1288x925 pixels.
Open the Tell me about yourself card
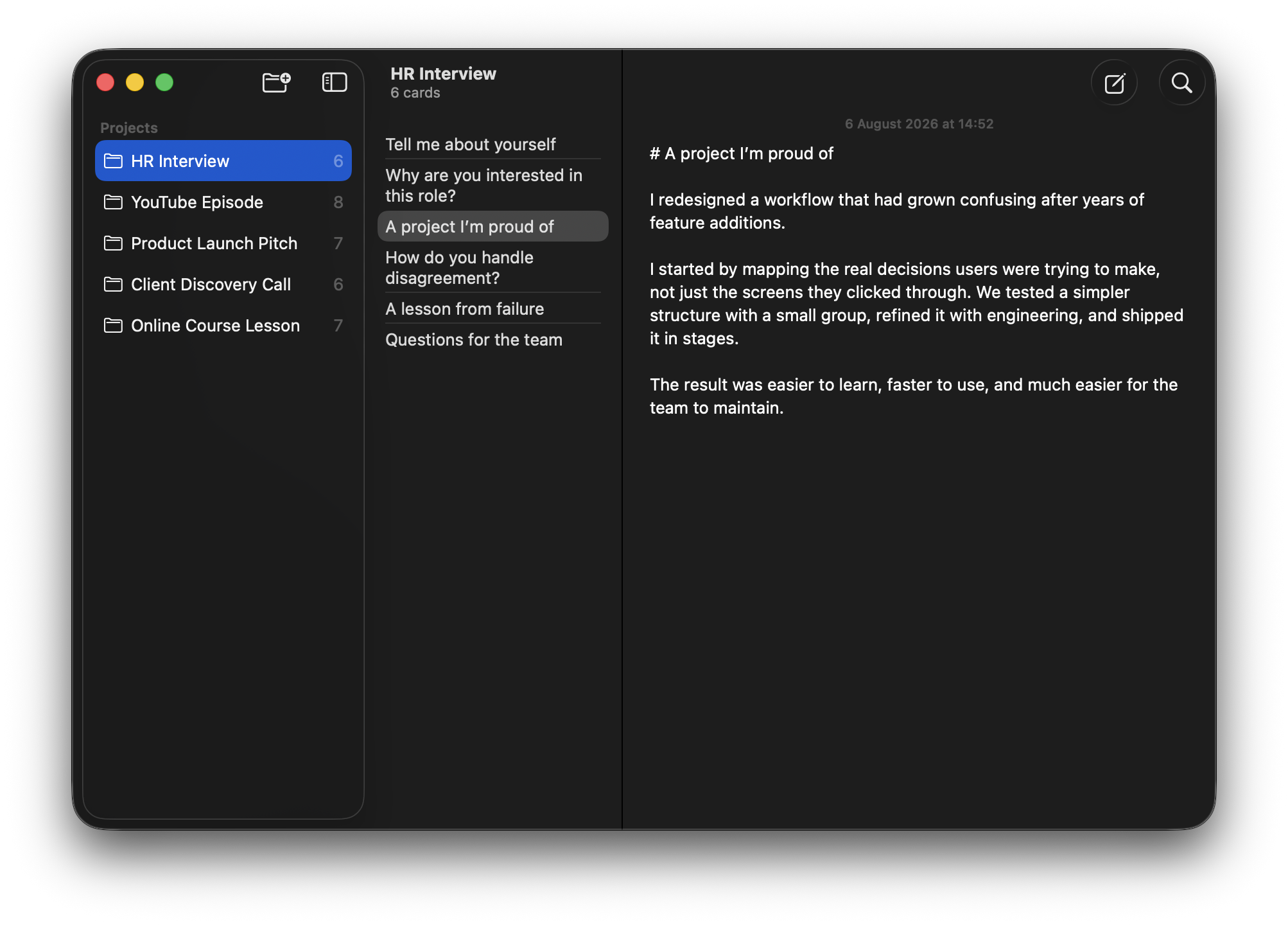[492, 144]
